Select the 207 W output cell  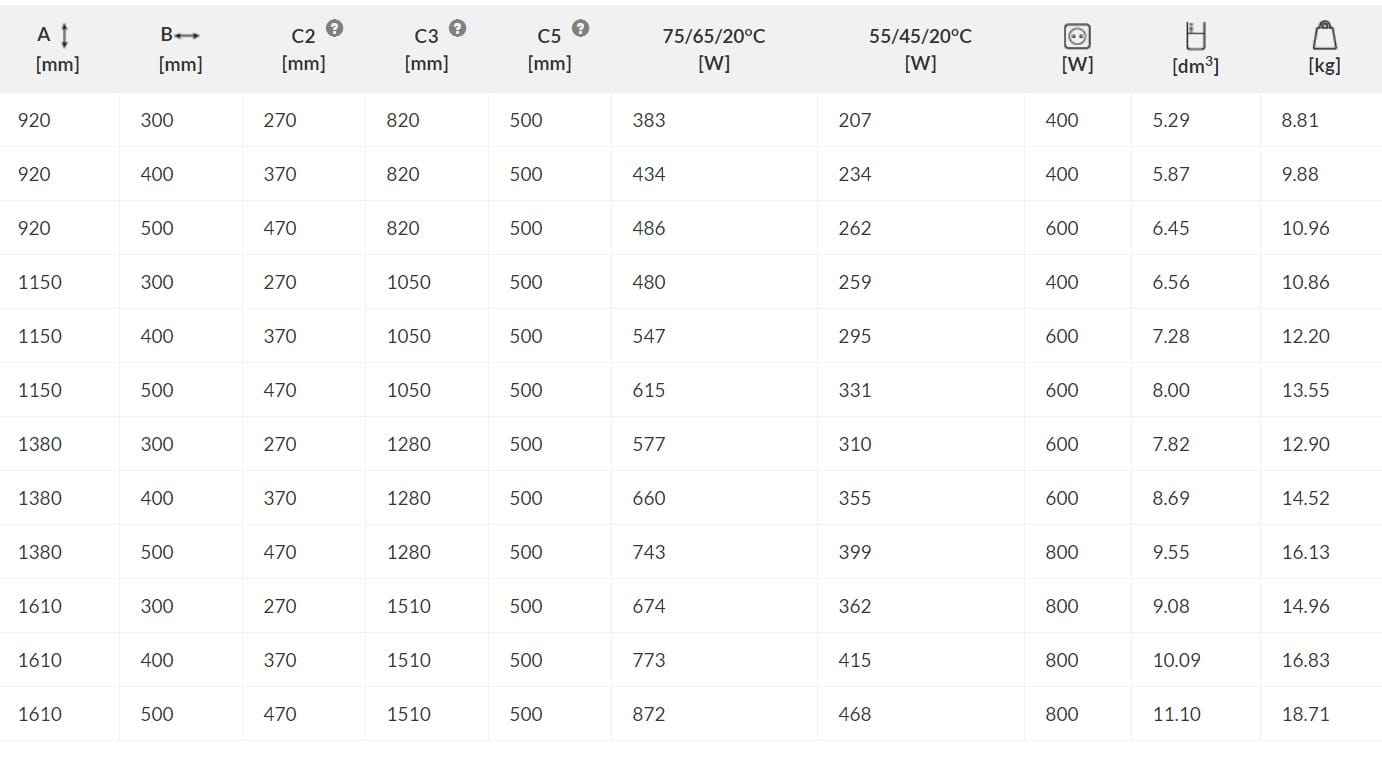[854, 120]
